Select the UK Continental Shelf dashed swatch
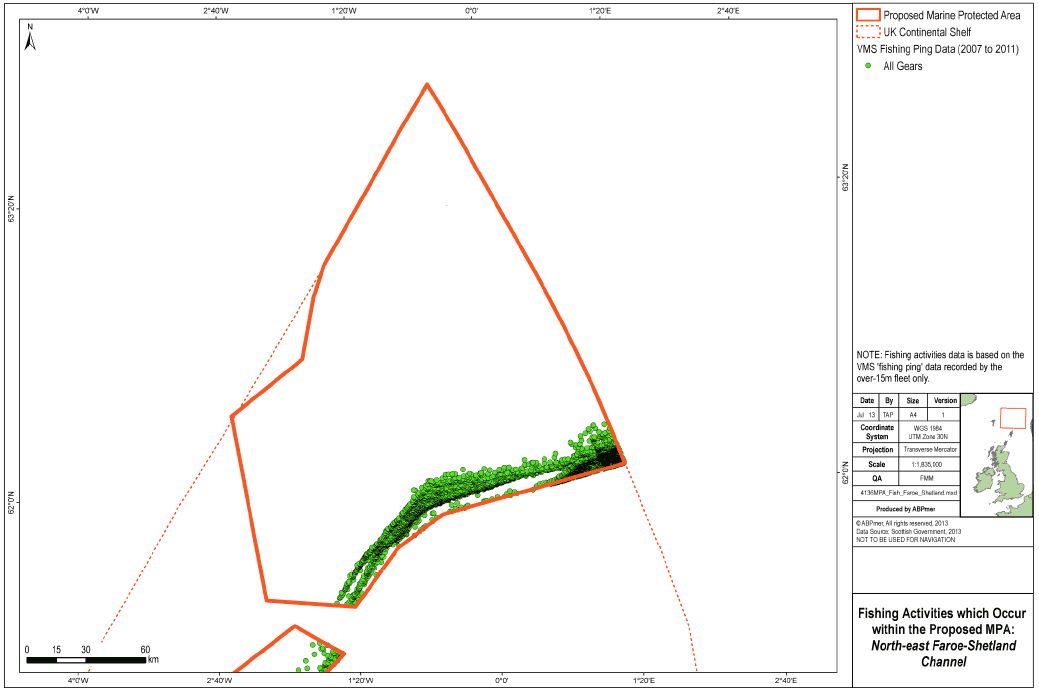Image resolution: width=1039 pixels, height=693 pixels. point(868,32)
